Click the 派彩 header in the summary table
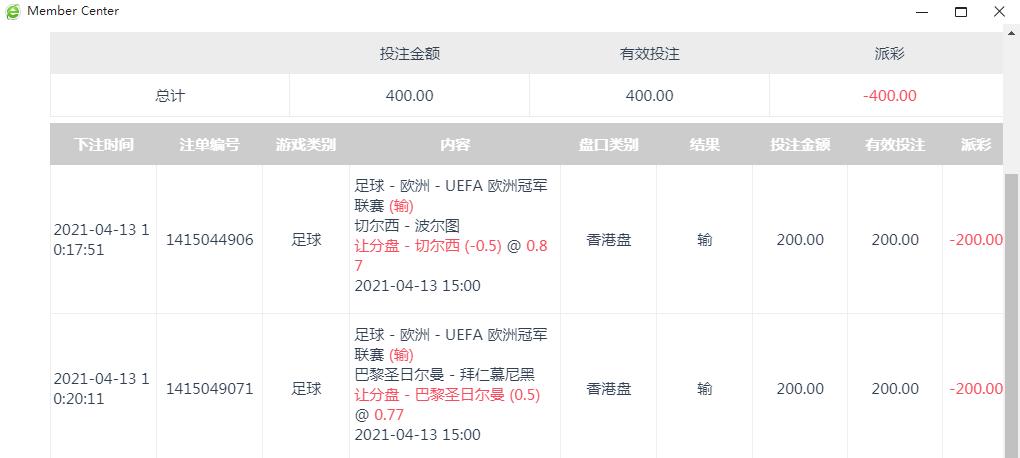The width and height of the screenshot is (1020, 458). pos(889,54)
